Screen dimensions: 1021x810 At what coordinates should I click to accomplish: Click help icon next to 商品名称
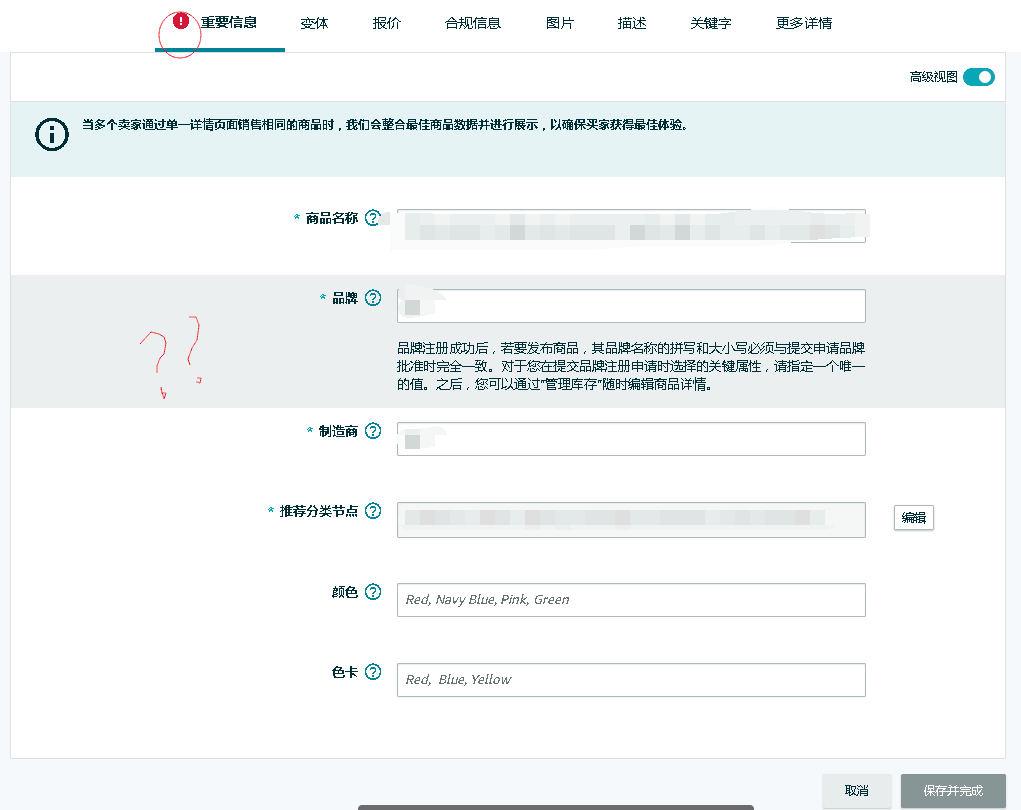[373, 218]
